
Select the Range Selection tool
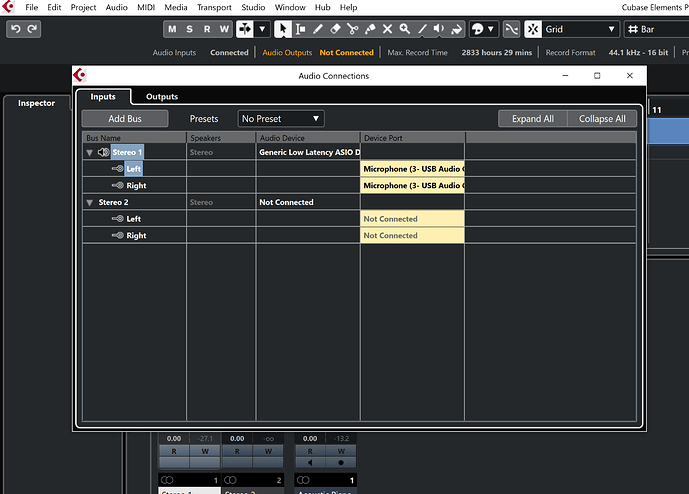click(300, 29)
